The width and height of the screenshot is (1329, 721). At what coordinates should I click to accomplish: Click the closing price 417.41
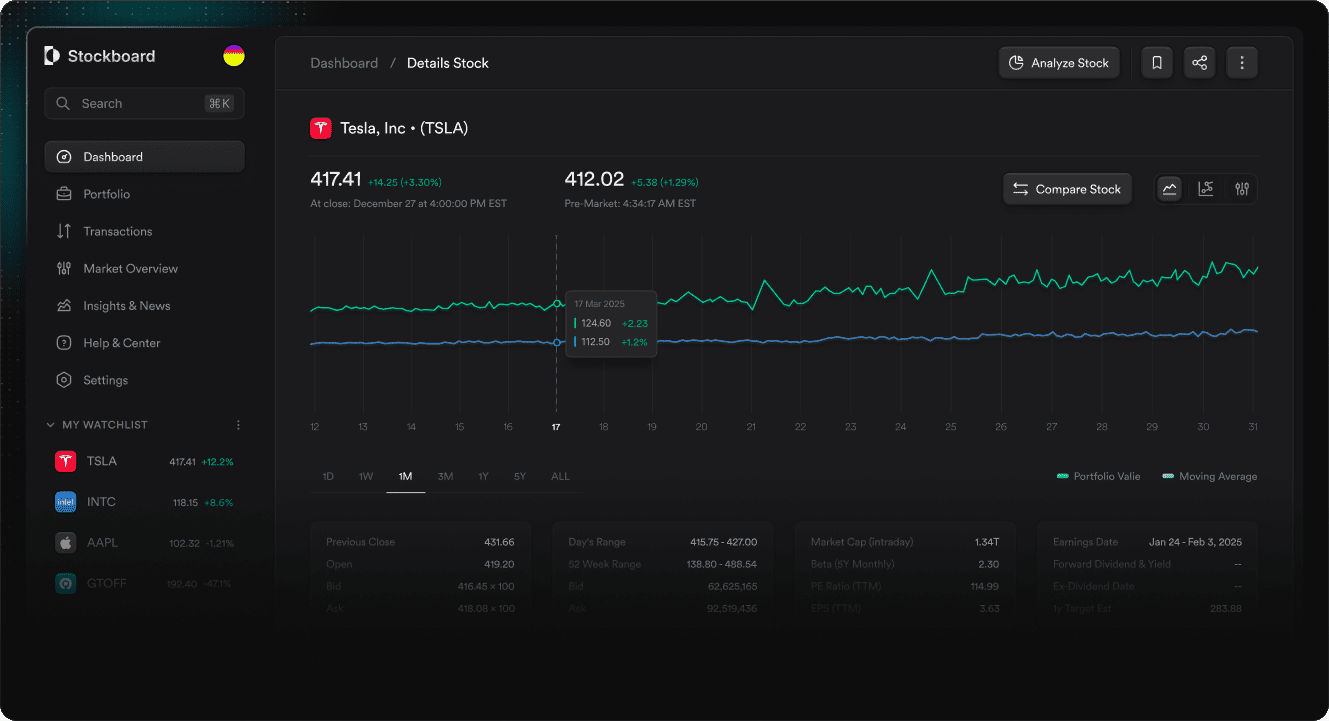click(x=336, y=180)
